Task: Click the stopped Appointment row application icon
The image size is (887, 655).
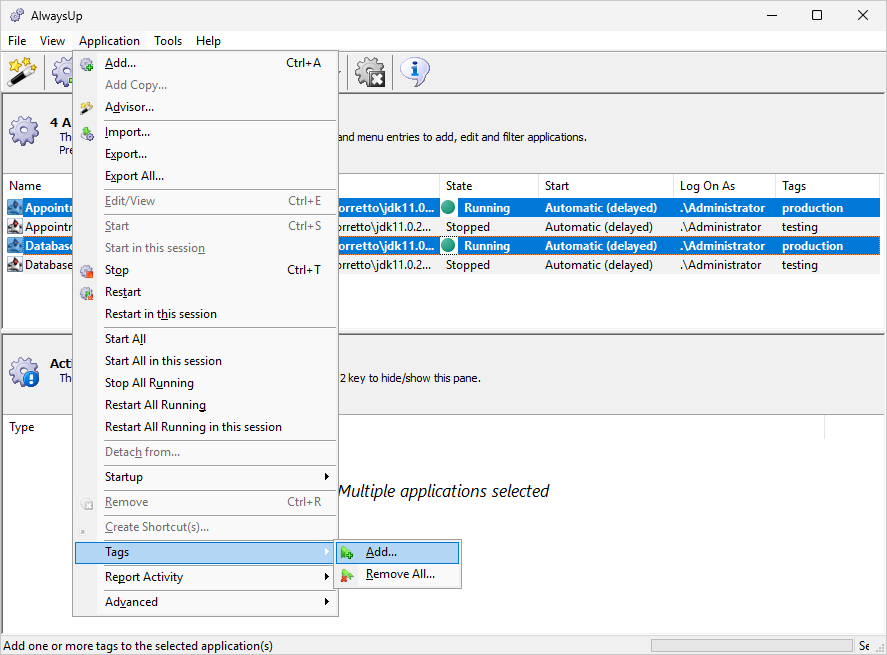Action: coord(15,226)
